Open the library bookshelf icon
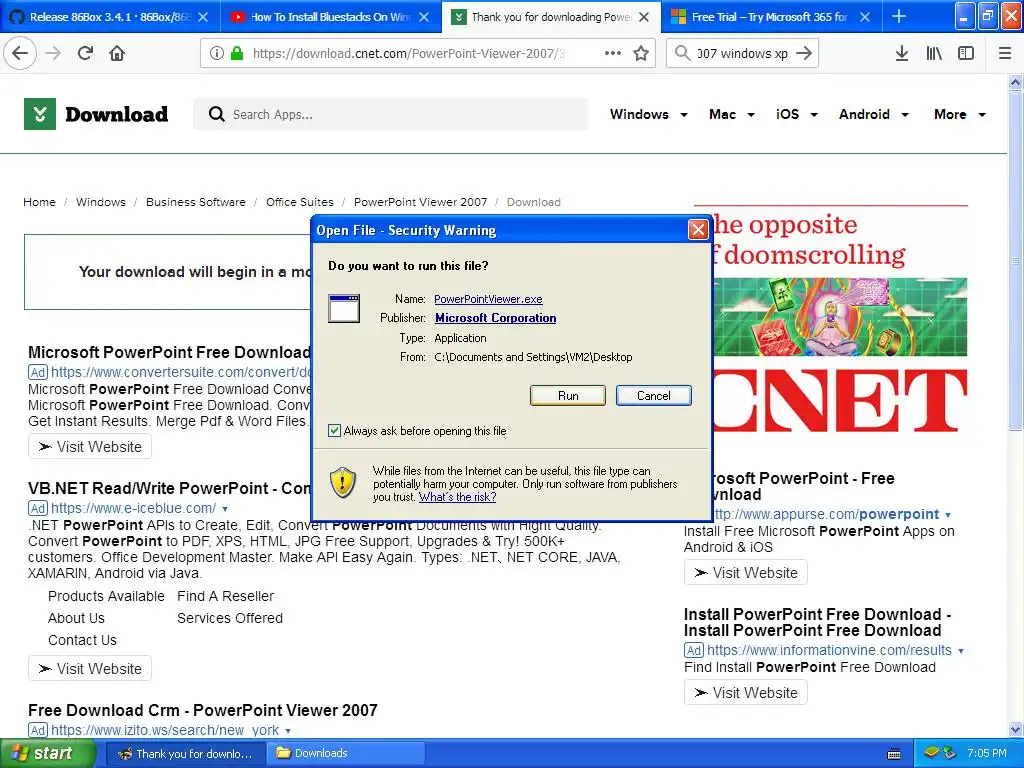Image resolution: width=1024 pixels, height=768 pixels. point(934,53)
